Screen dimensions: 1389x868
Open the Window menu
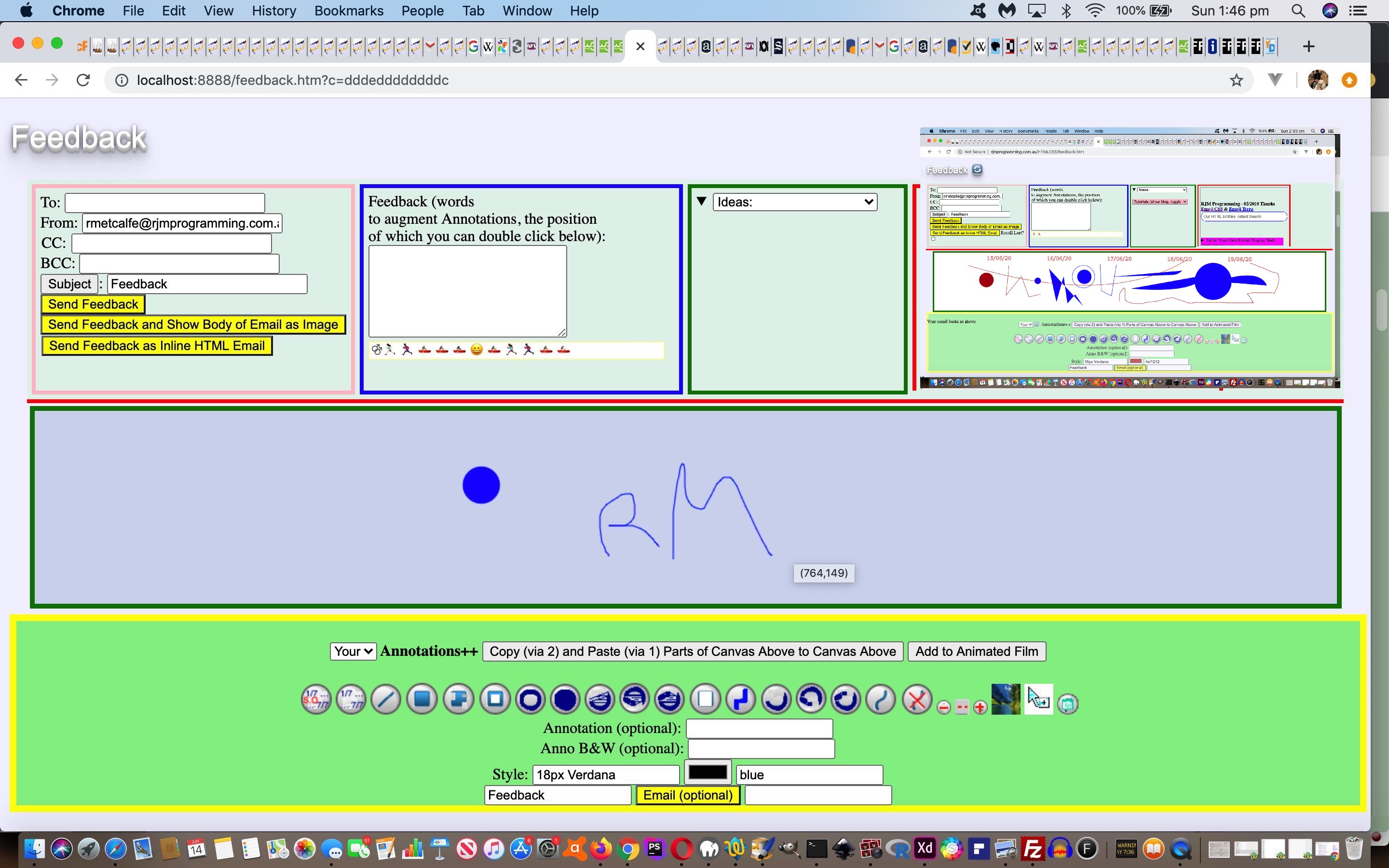[527, 10]
